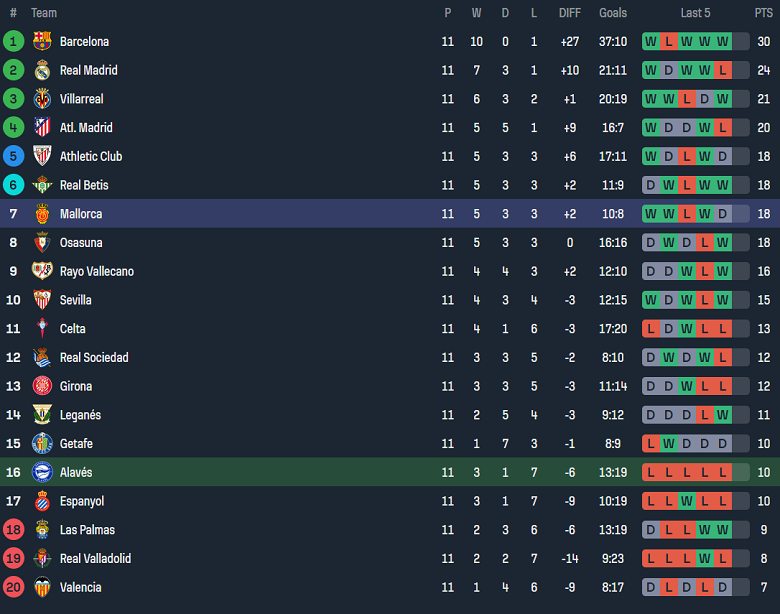Sort table by PTS column header
The width and height of the screenshot is (780, 614).
tap(763, 13)
